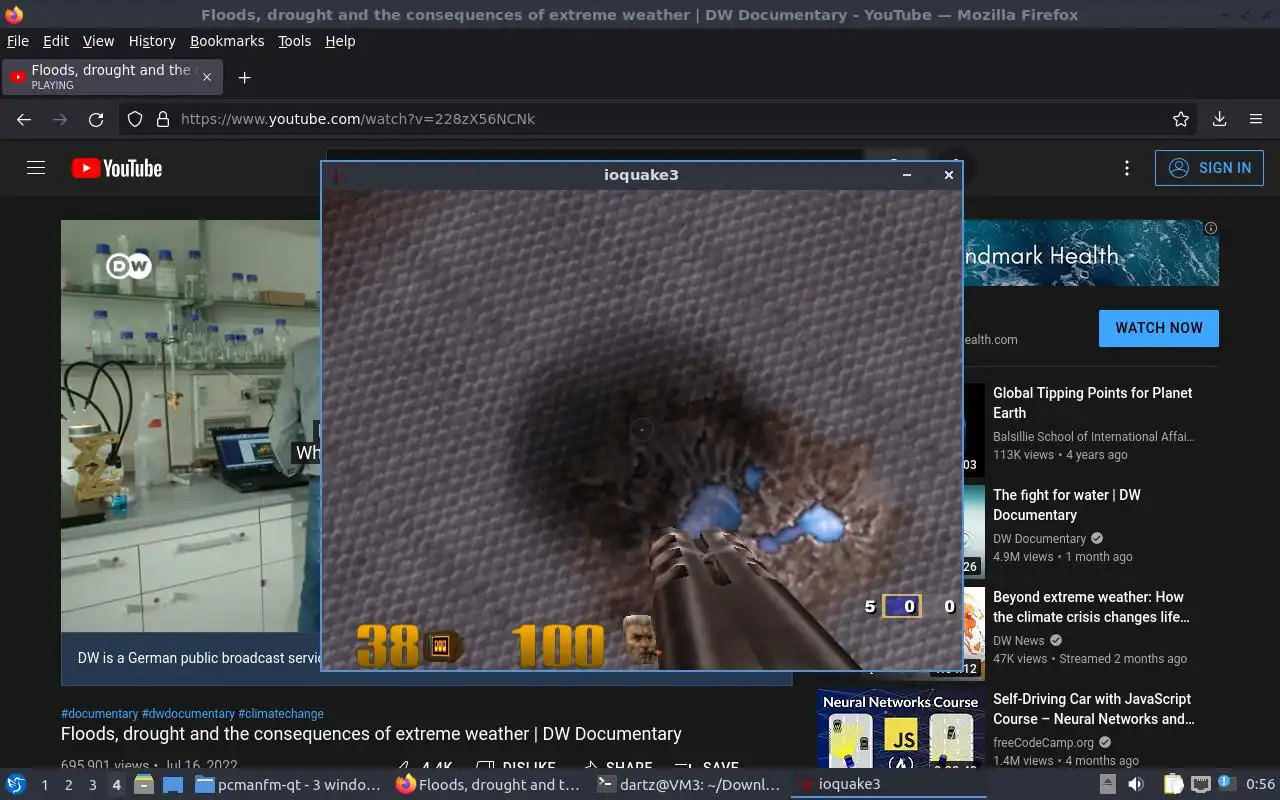Click the freeCodeCamp.org channel name
This screenshot has width=1280, height=800.
point(1043,743)
